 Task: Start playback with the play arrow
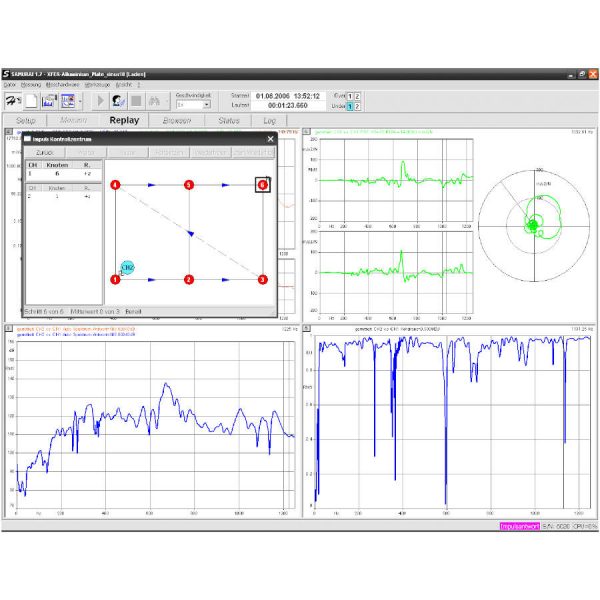pos(101,101)
